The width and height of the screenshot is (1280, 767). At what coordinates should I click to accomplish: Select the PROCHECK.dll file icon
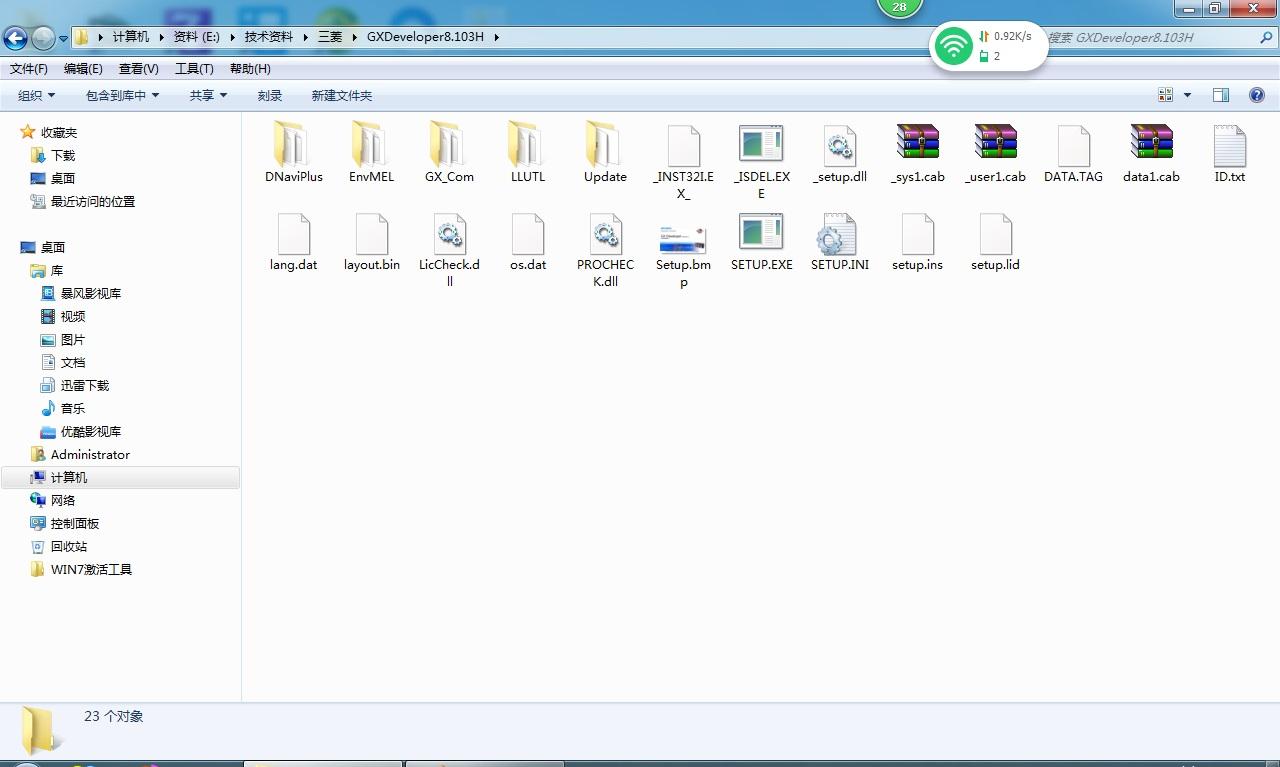coord(605,233)
